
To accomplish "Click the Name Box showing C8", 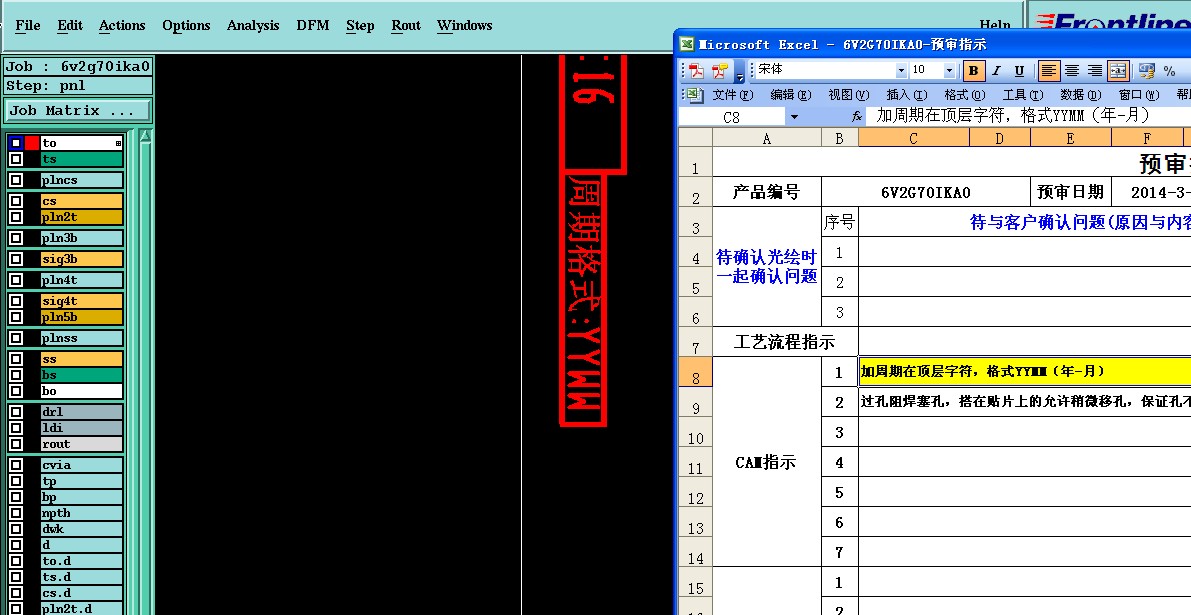I will tap(732, 117).
